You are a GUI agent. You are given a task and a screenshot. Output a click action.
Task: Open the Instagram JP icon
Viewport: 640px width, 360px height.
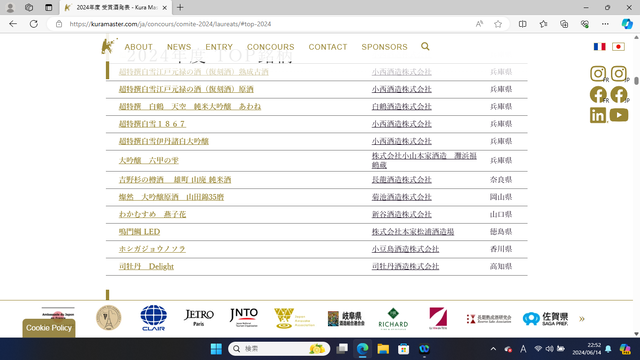click(619, 74)
